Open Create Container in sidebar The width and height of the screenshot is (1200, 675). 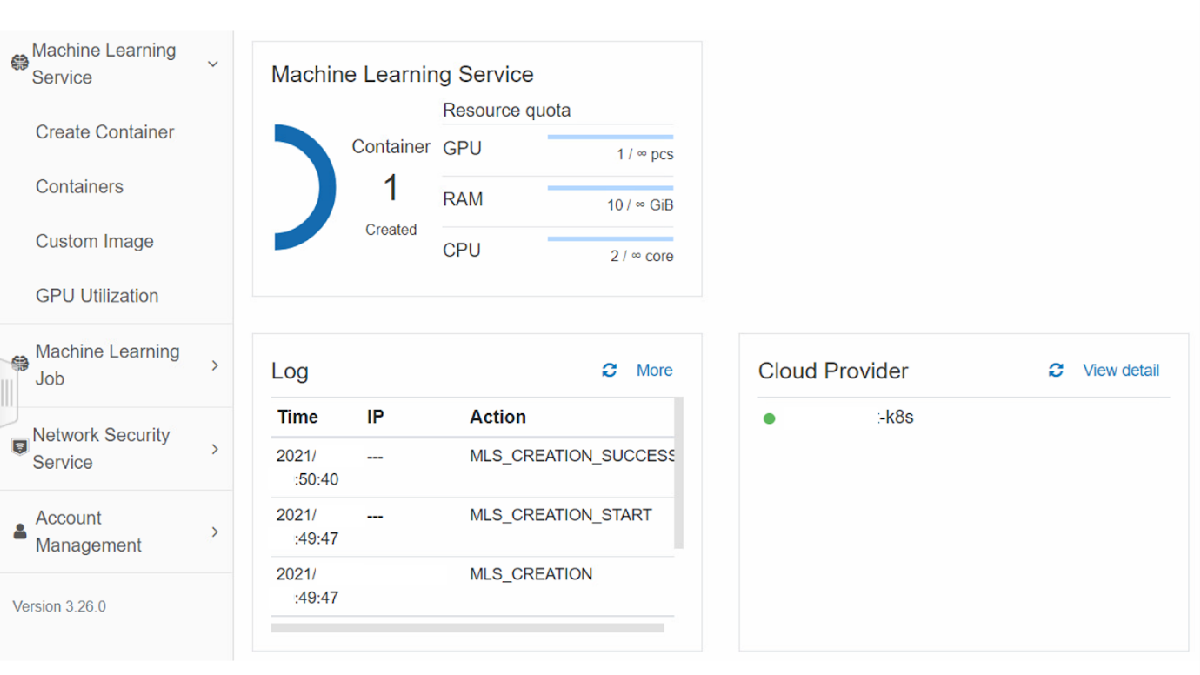coord(105,132)
